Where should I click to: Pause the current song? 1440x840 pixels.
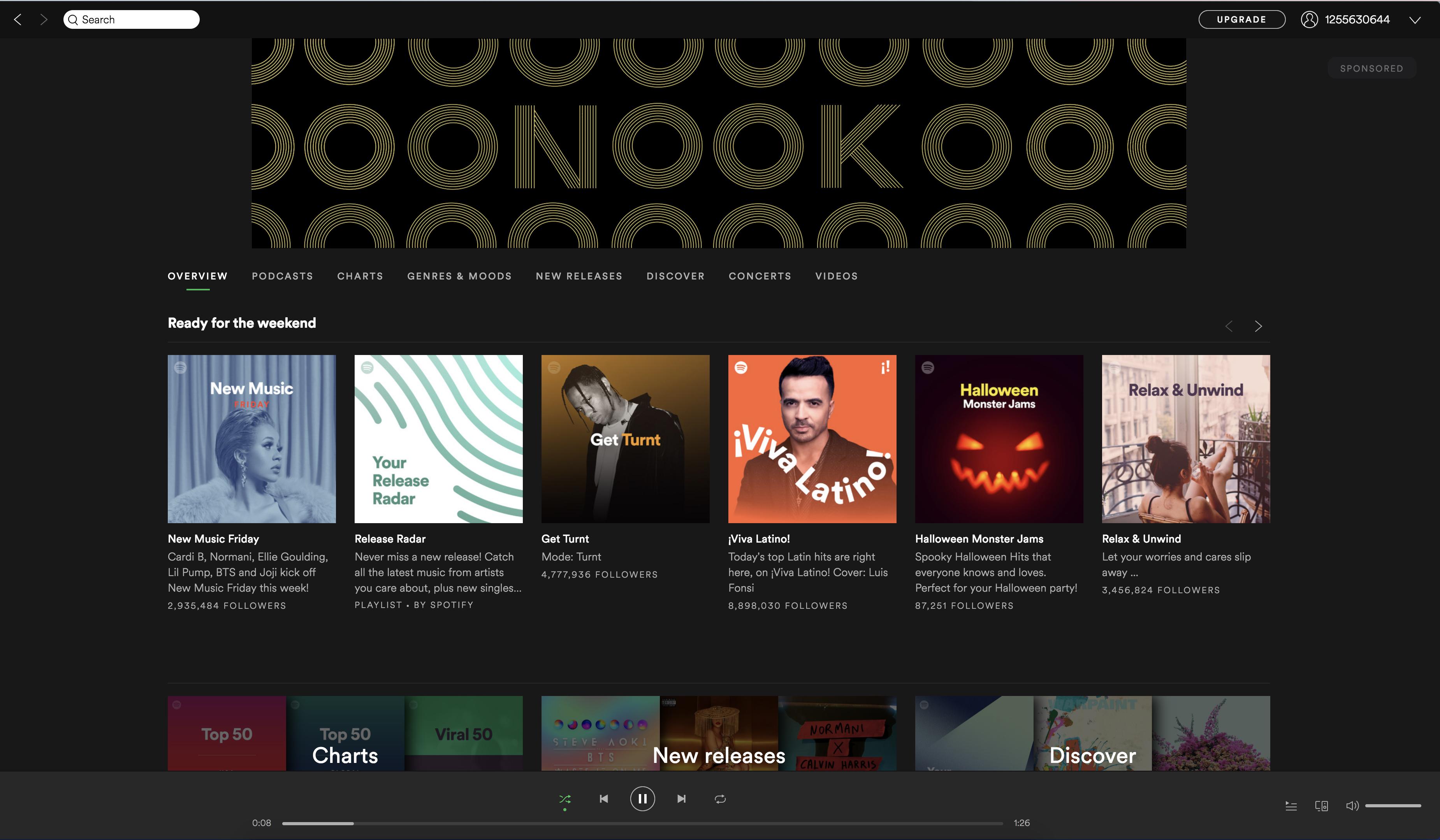(x=642, y=799)
